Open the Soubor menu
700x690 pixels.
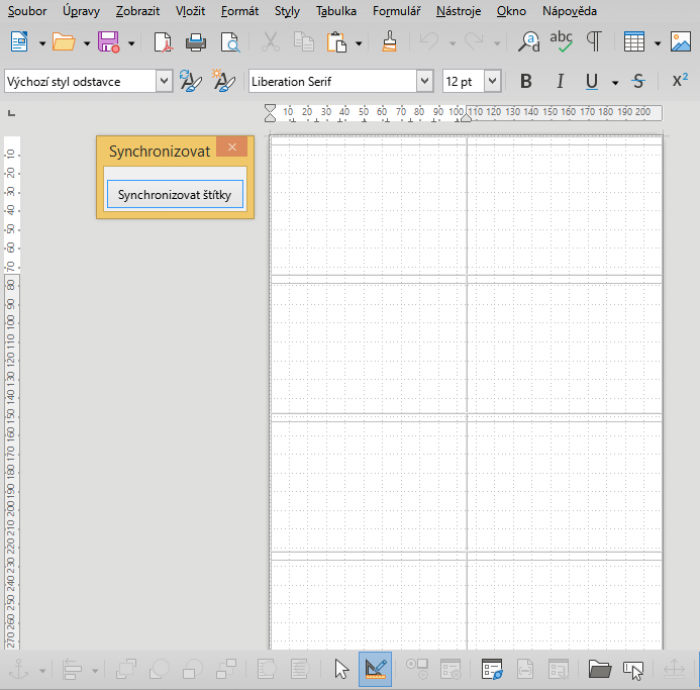click(x=27, y=11)
